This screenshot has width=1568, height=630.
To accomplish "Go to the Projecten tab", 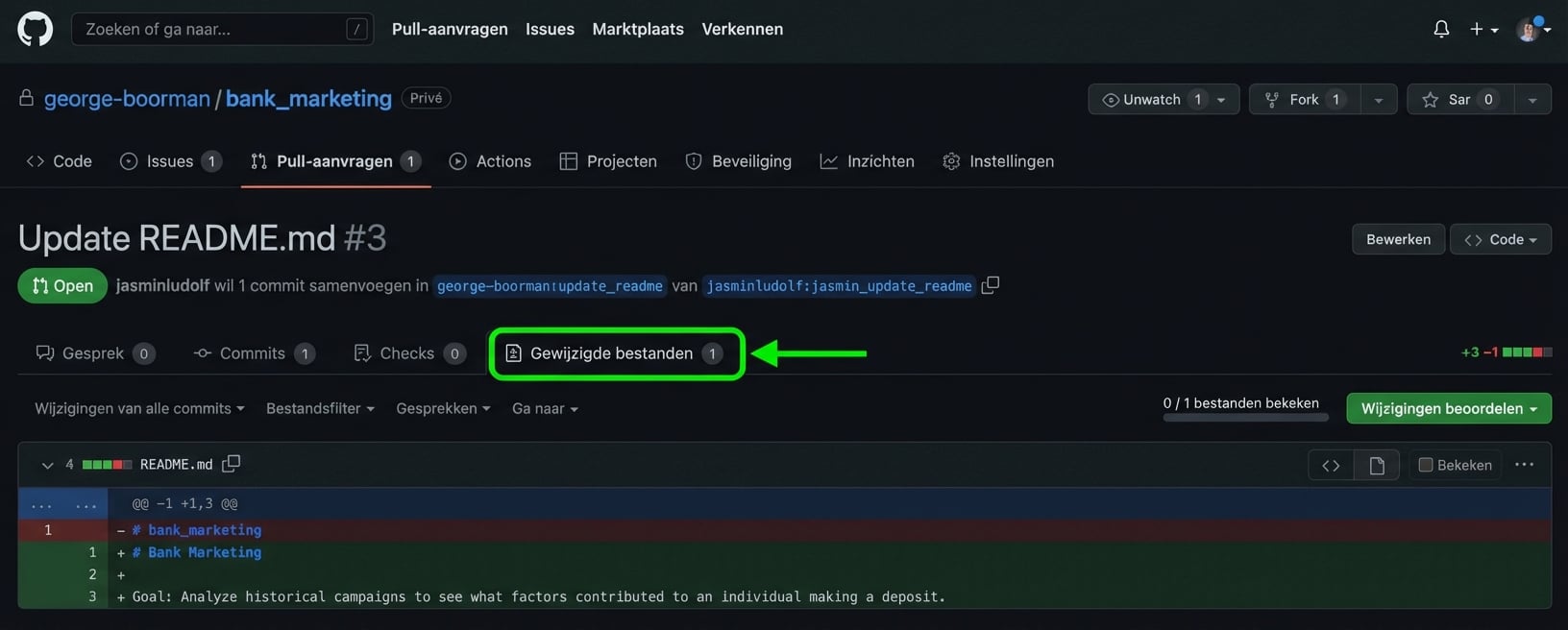I will pos(608,161).
